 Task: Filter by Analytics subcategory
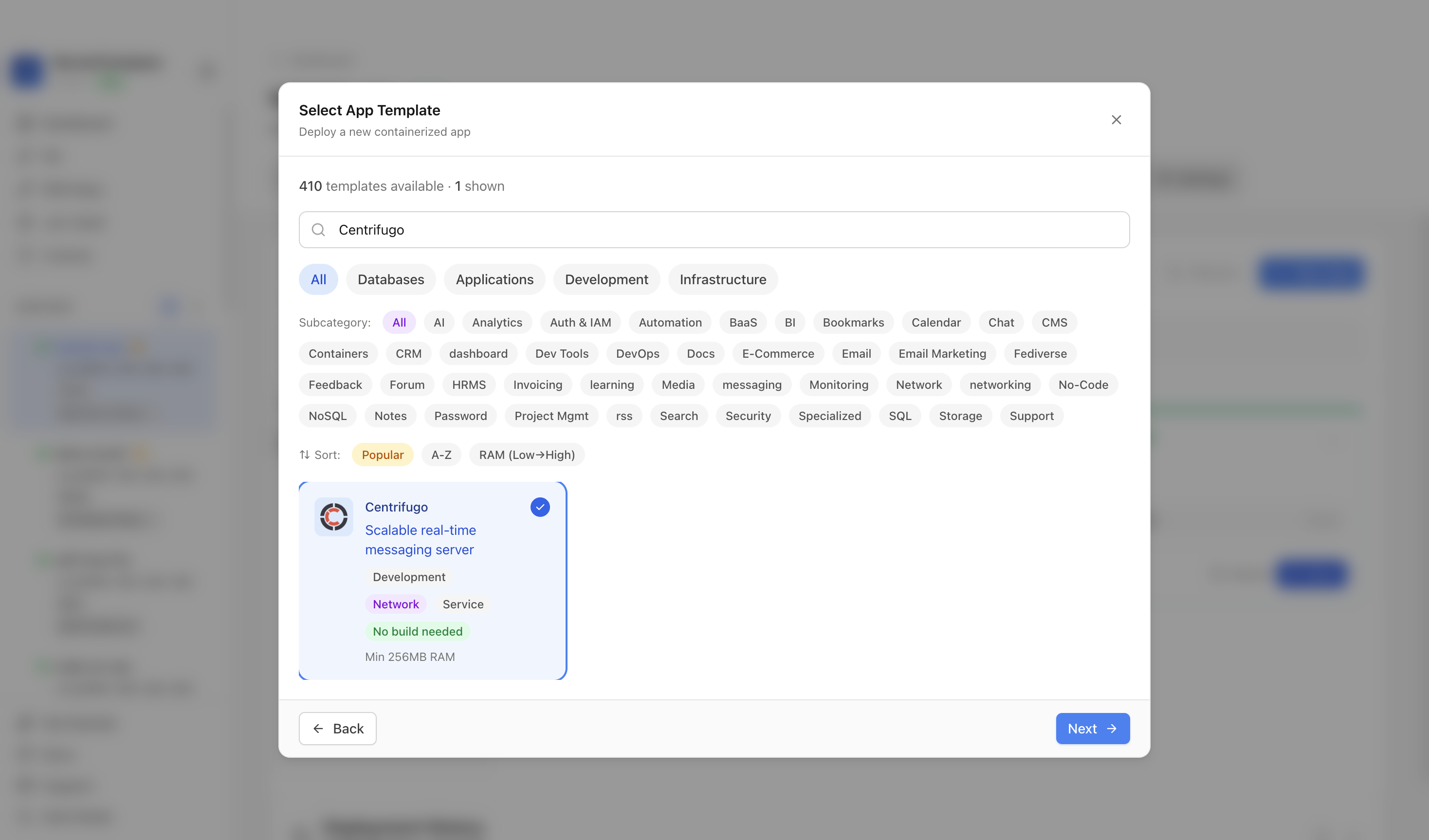click(497, 322)
